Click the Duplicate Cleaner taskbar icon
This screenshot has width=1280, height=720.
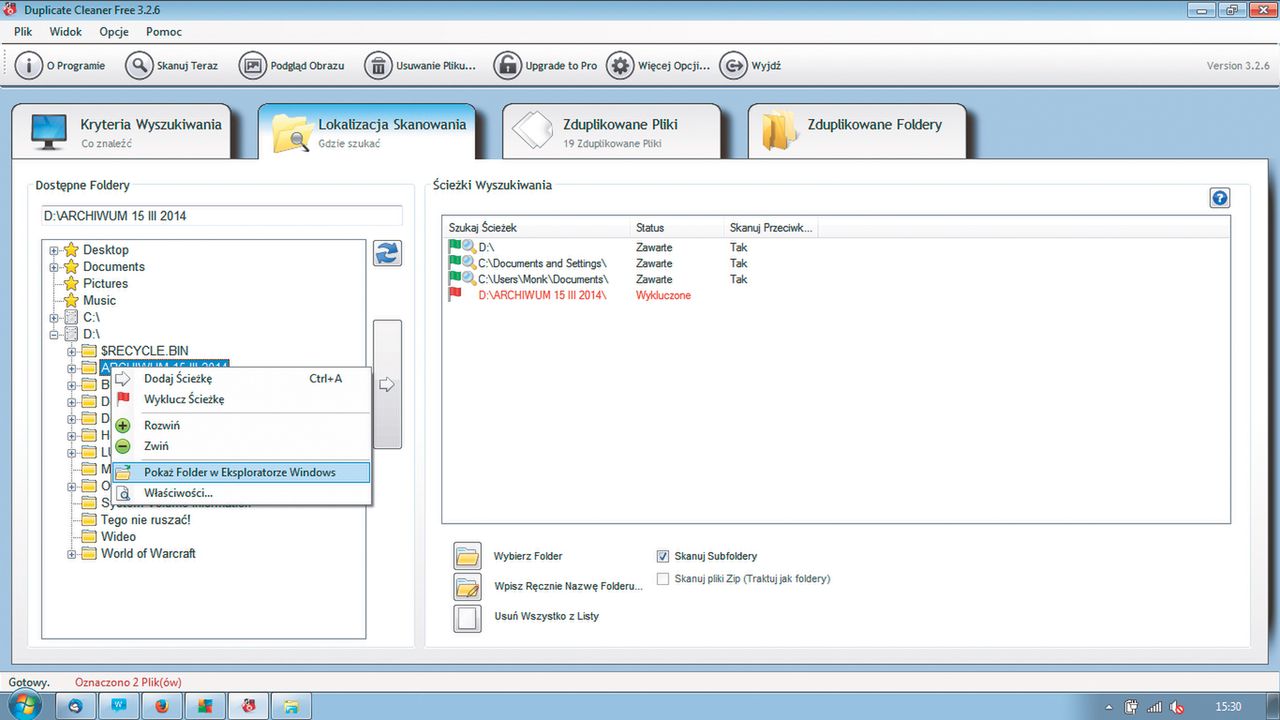pyautogui.click(x=248, y=705)
